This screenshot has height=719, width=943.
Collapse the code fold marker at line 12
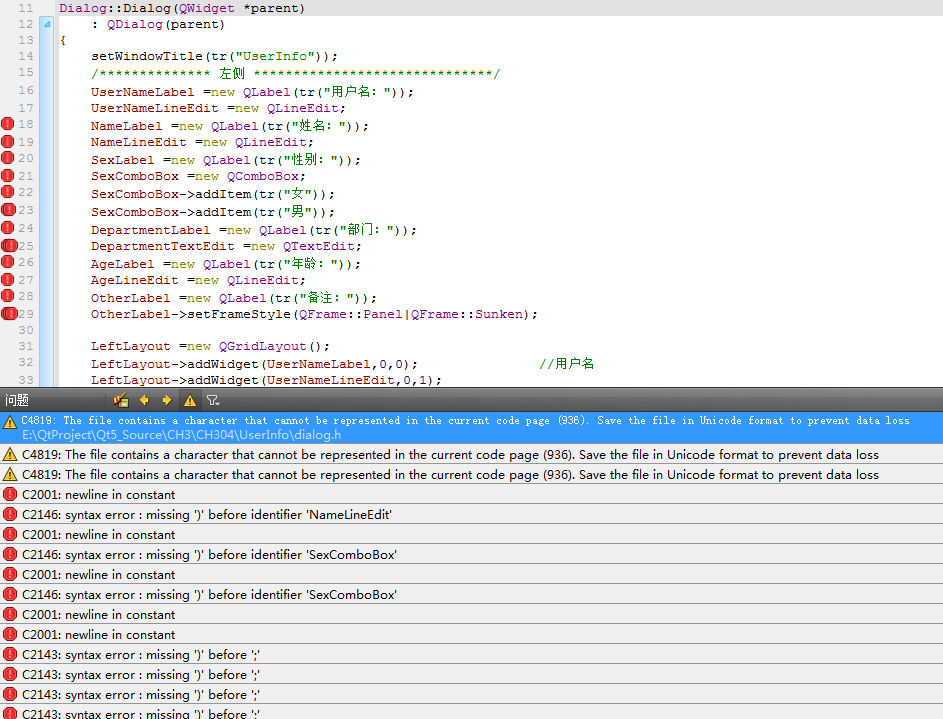click(47, 24)
